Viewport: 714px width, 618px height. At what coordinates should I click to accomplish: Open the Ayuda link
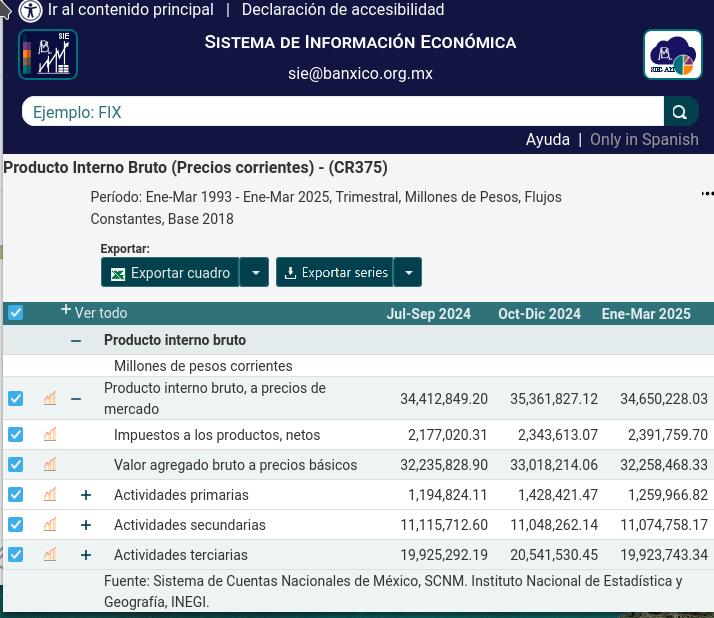point(547,139)
